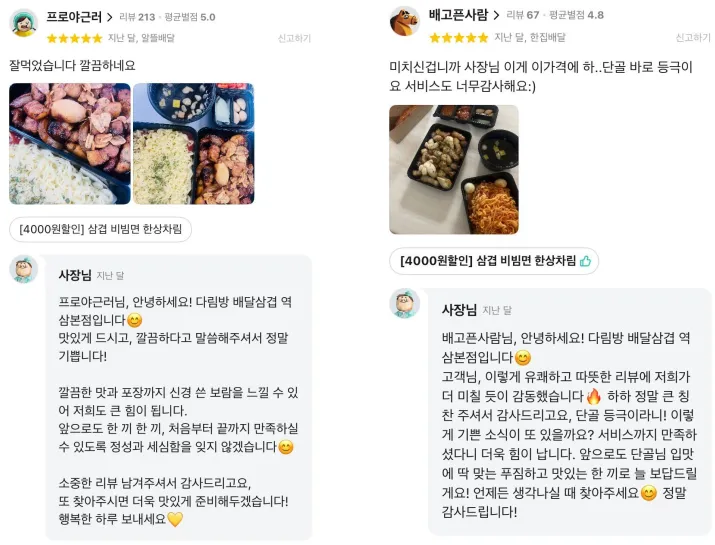Open 배고픈사람 horse profile avatar
The image size is (715, 545).
[x=404, y=21]
